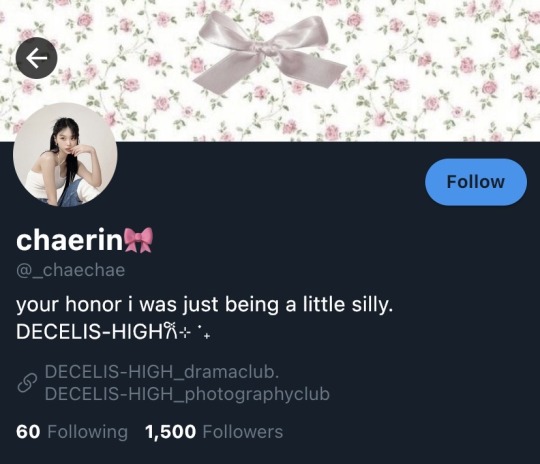Click the bio line about being silly
This screenshot has width=540, height=464.
point(205,305)
